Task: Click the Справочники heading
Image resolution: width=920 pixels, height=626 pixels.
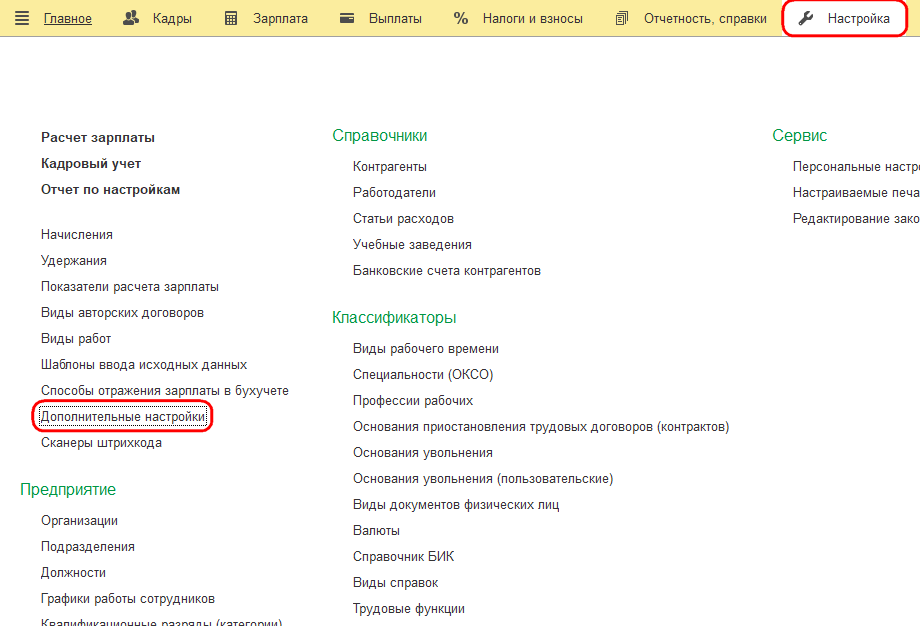Action: [380, 136]
